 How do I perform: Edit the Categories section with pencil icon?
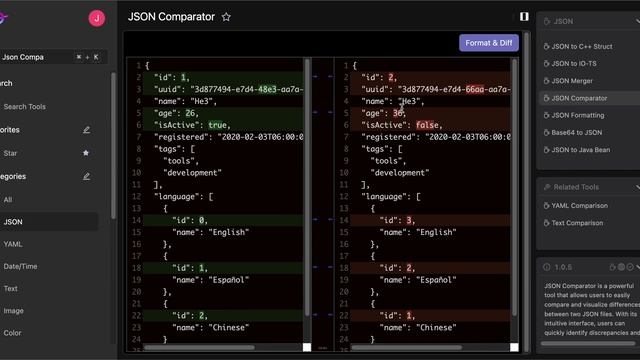[x=86, y=177]
